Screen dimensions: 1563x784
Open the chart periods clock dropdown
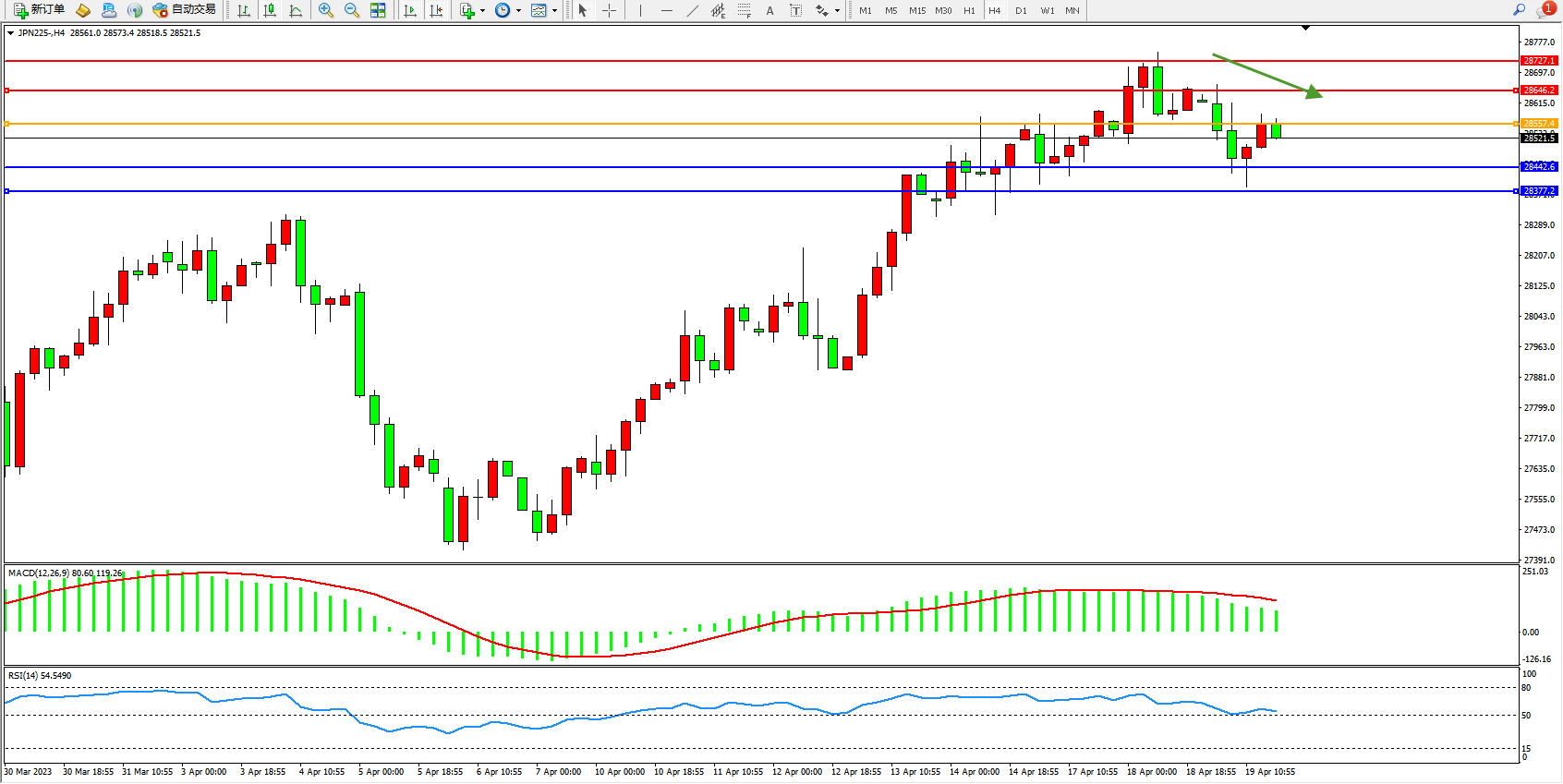[518, 11]
